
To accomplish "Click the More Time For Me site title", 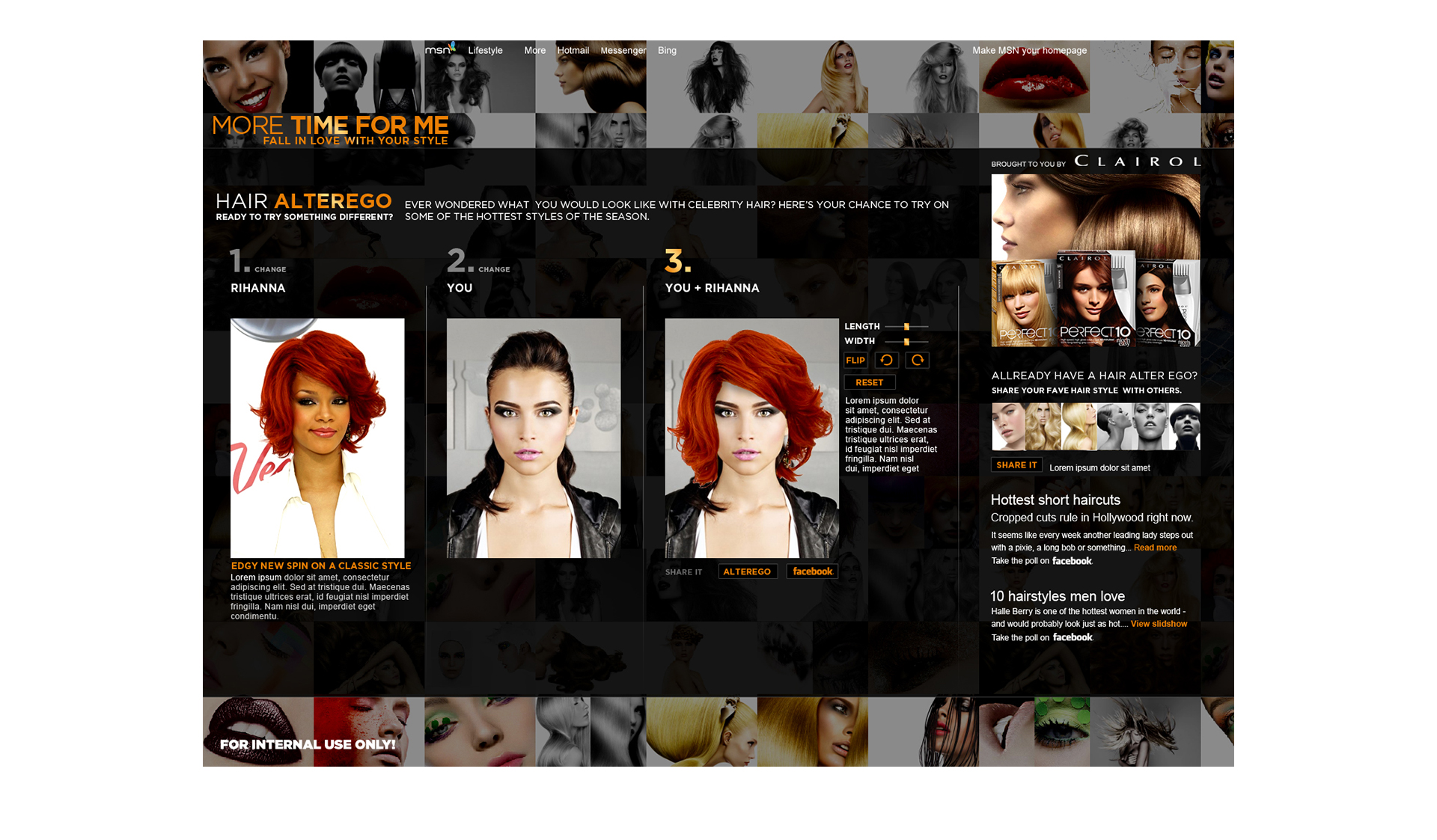I will (x=330, y=129).
